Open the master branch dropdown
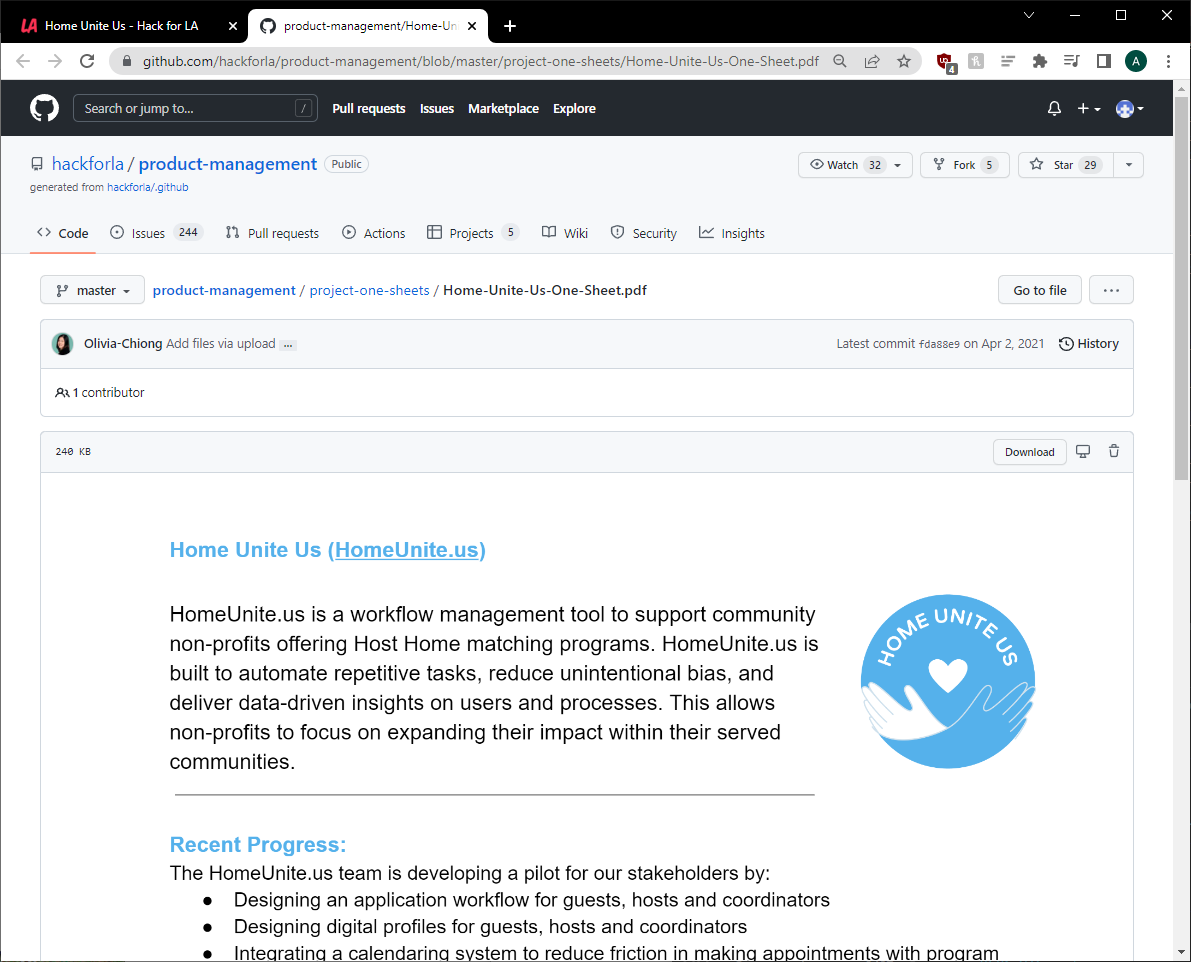Screen dimensions: 1191x962 point(93,290)
